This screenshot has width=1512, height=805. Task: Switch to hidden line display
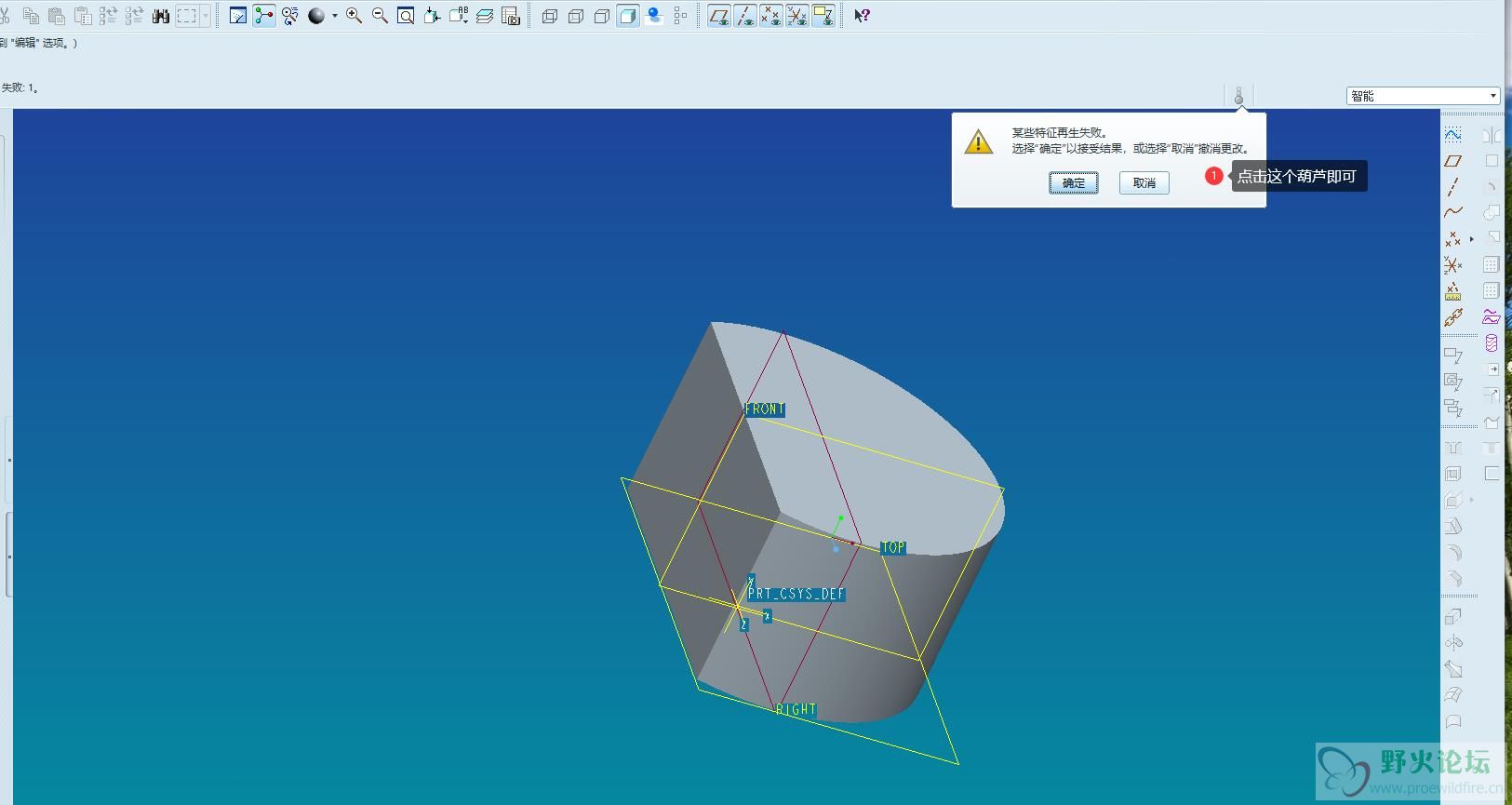point(576,16)
